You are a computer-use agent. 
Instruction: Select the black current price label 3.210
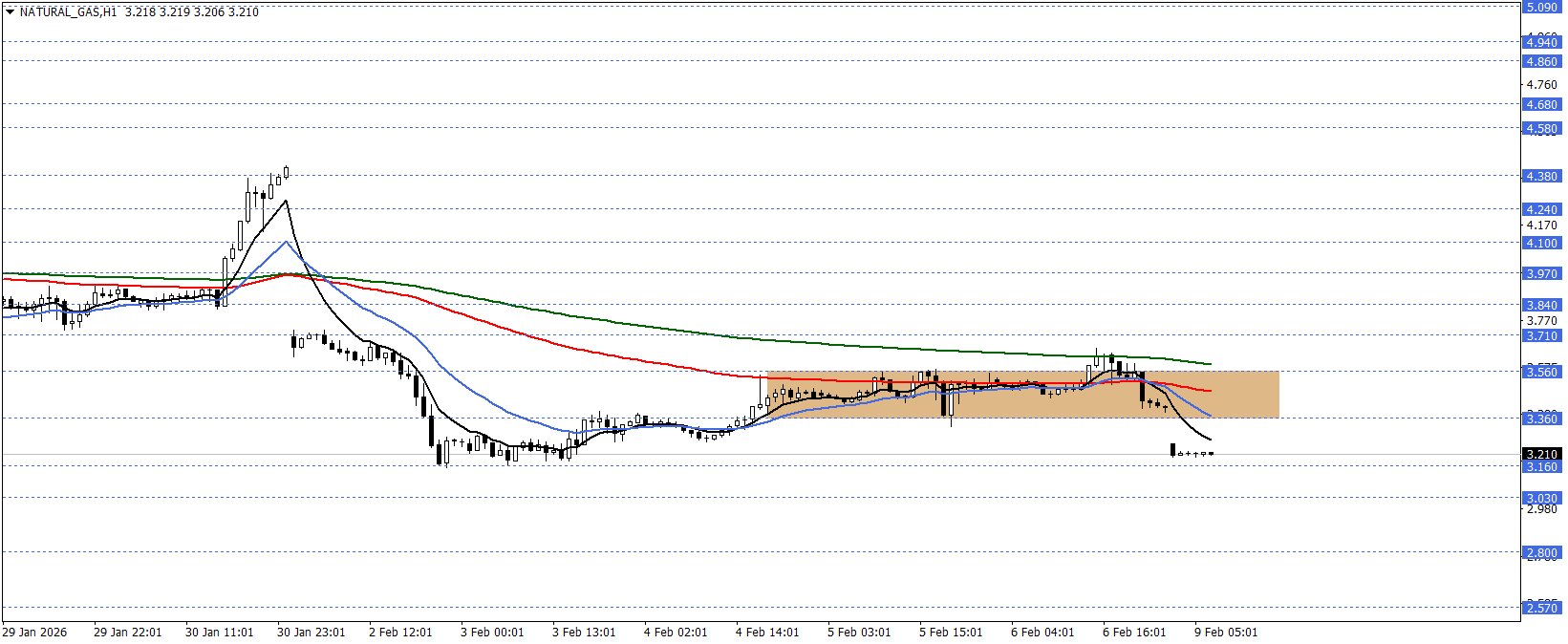(1541, 454)
